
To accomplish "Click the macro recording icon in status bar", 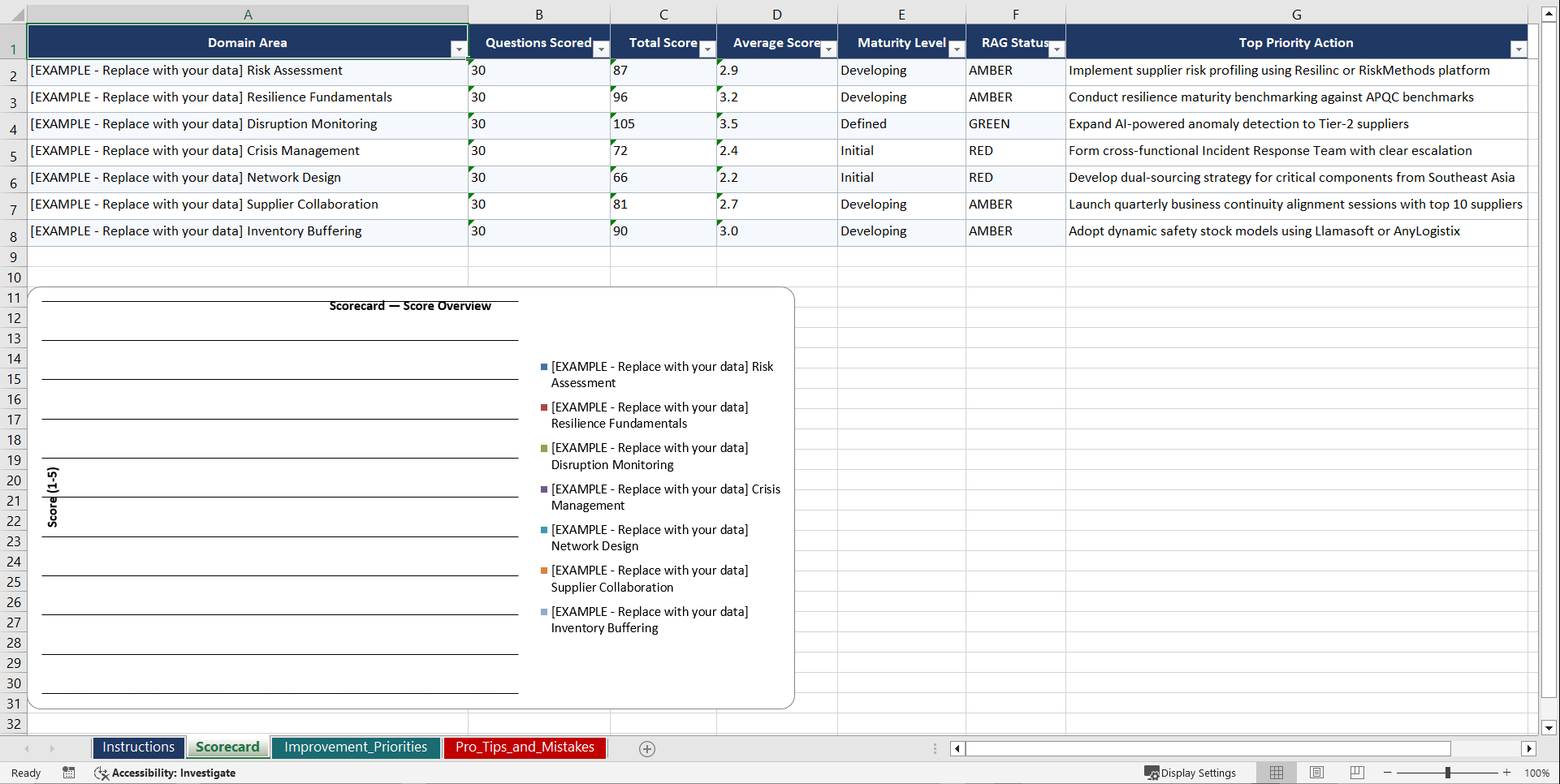I will pos(69,773).
